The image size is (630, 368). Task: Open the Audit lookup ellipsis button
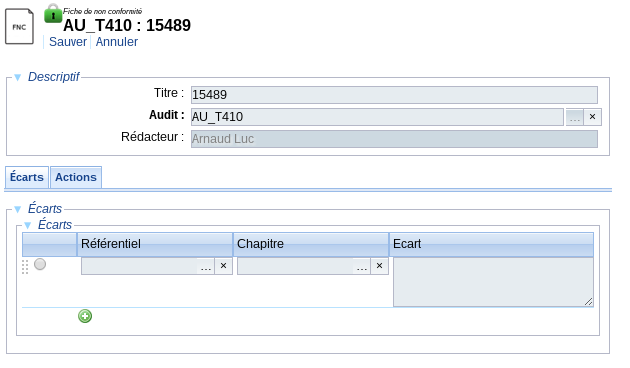pos(575,117)
